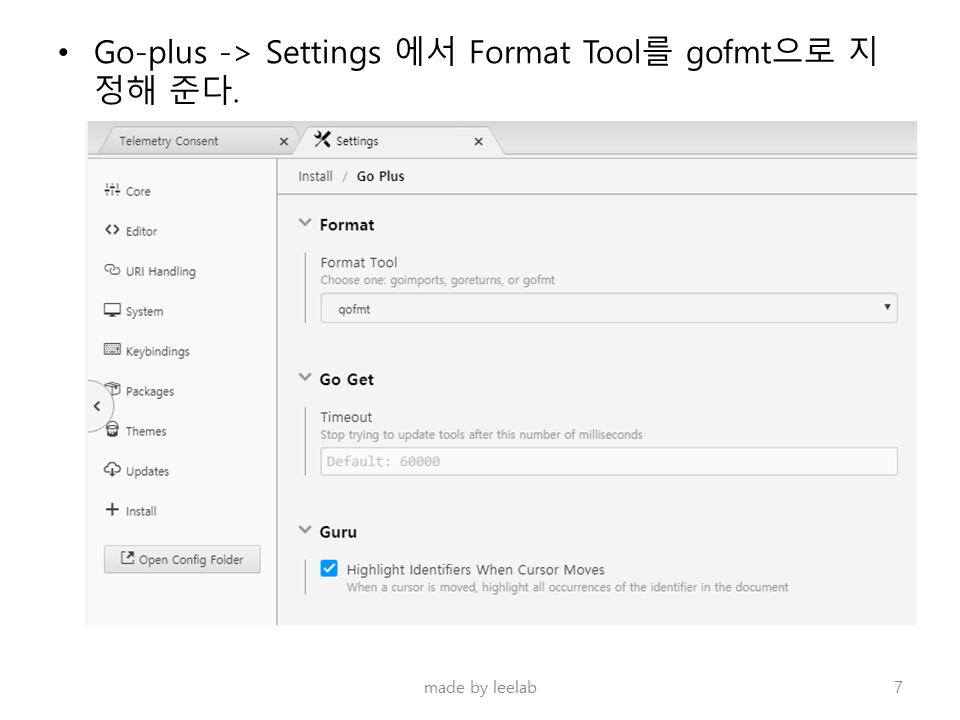This screenshot has width=960, height=720.
Task: Click the URI Handling link icon
Action: tap(112, 269)
